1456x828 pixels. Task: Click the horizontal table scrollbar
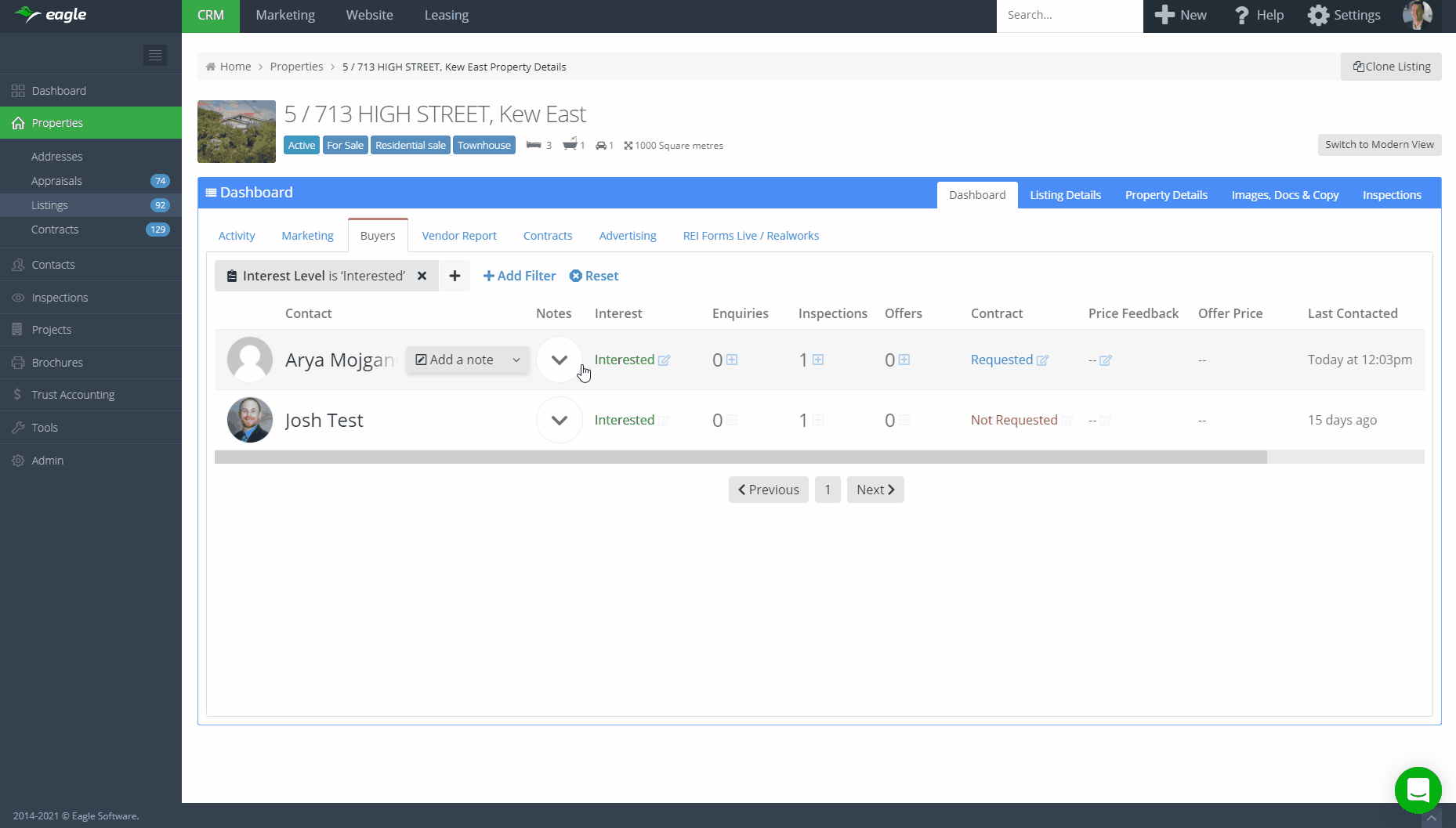click(x=741, y=457)
